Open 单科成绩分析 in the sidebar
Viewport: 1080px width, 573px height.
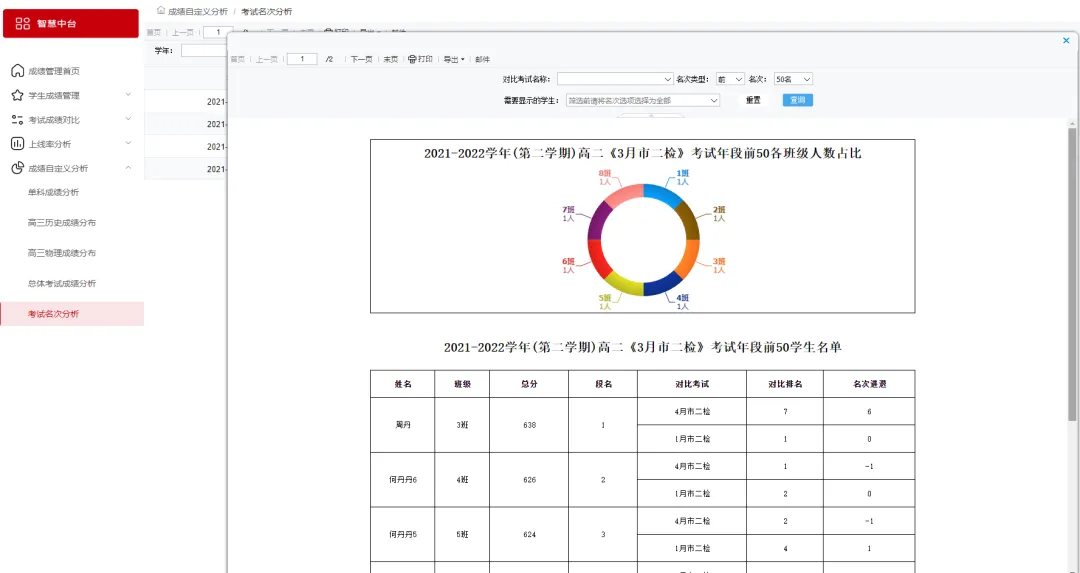[53, 192]
